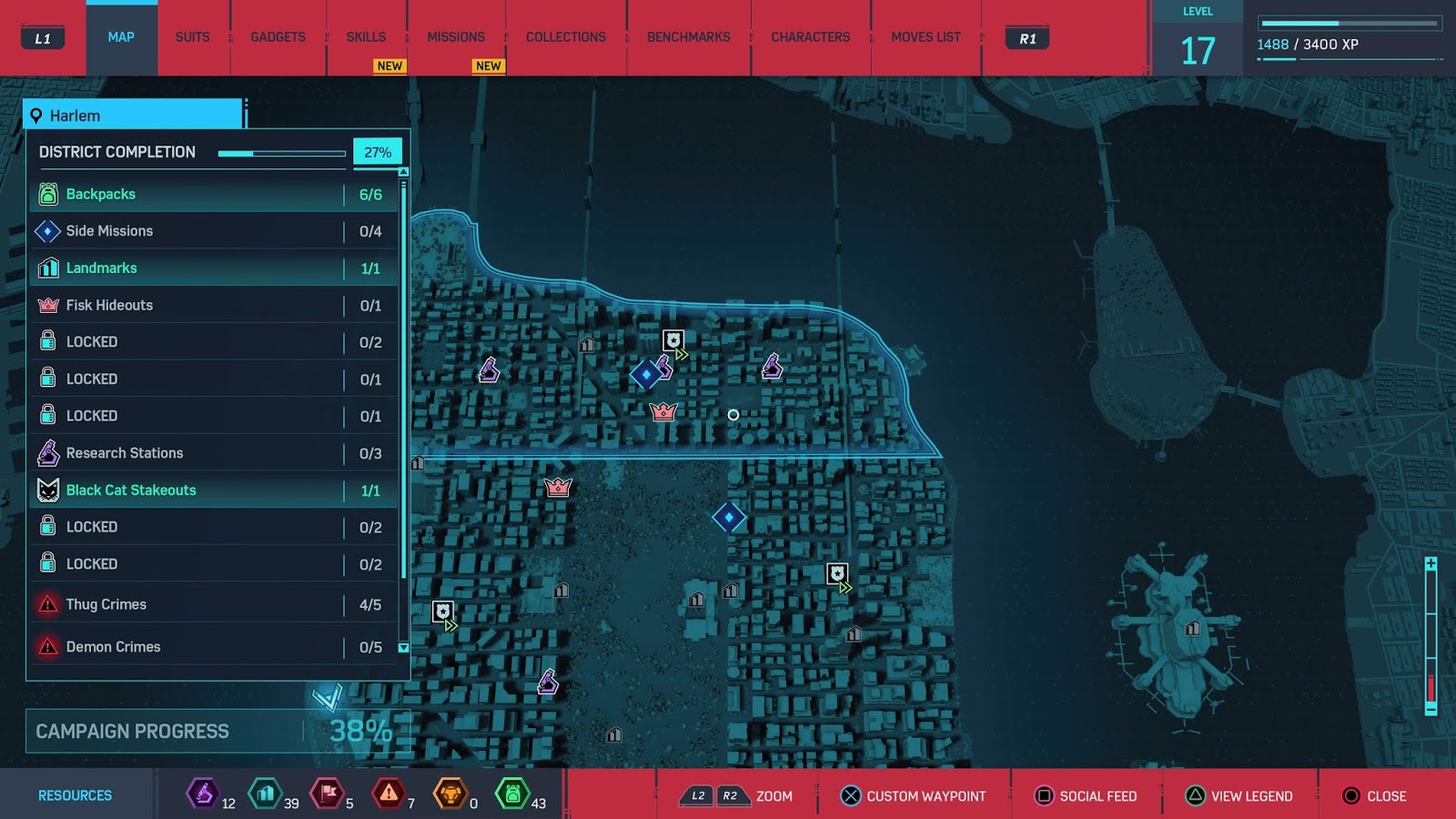The width and height of the screenshot is (1456, 819).
Task: Select the Backpacks row backpack icon
Action: pos(48,194)
